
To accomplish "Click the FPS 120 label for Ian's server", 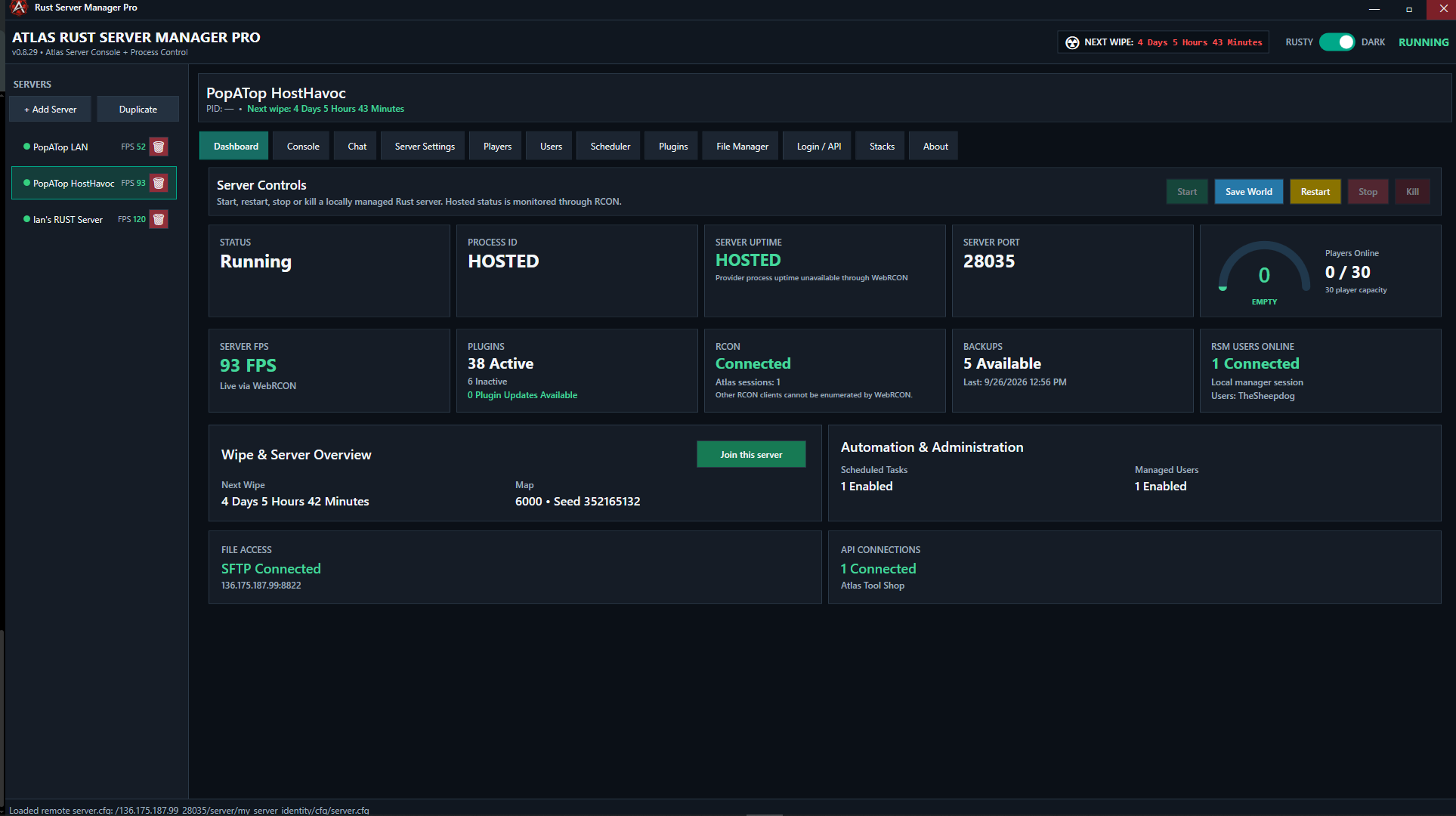I will (x=131, y=219).
